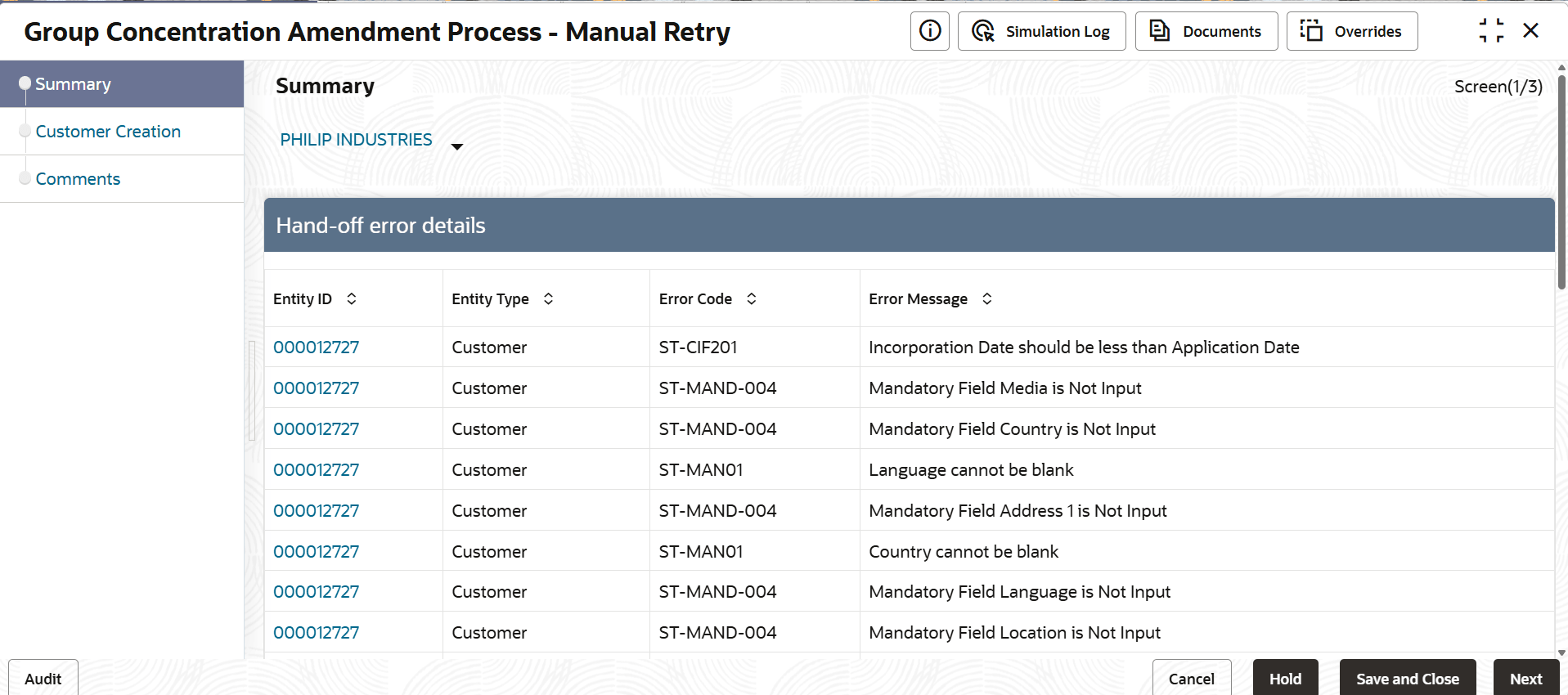Open the Simulation Log

[1041, 31]
